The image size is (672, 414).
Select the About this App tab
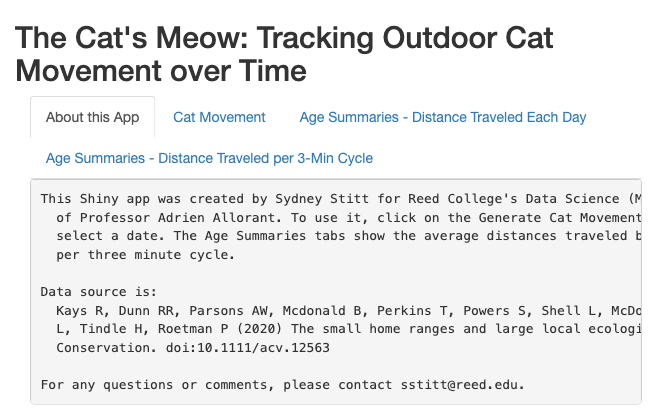[92, 117]
